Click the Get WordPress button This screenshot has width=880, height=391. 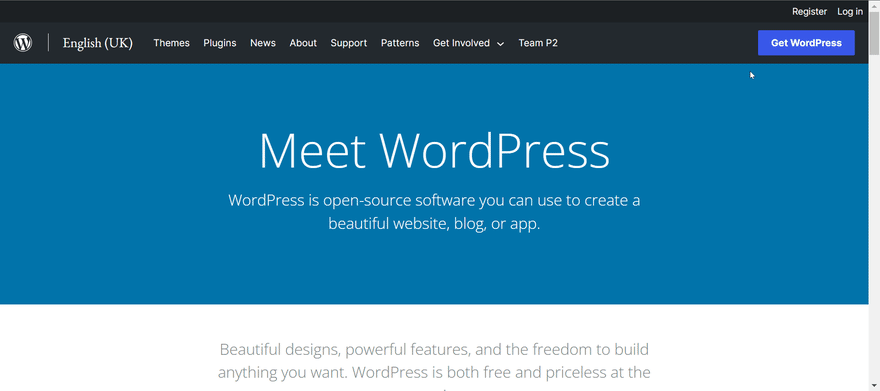coord(806,43)
